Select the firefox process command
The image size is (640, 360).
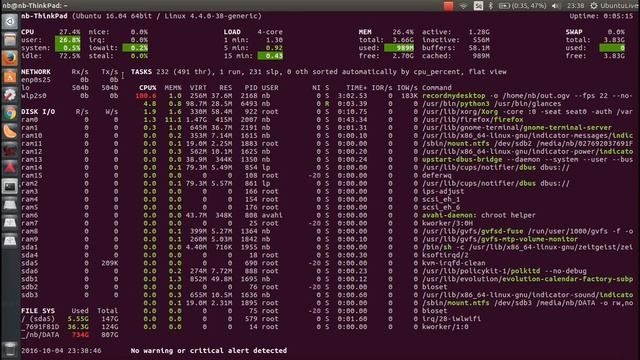473,120
